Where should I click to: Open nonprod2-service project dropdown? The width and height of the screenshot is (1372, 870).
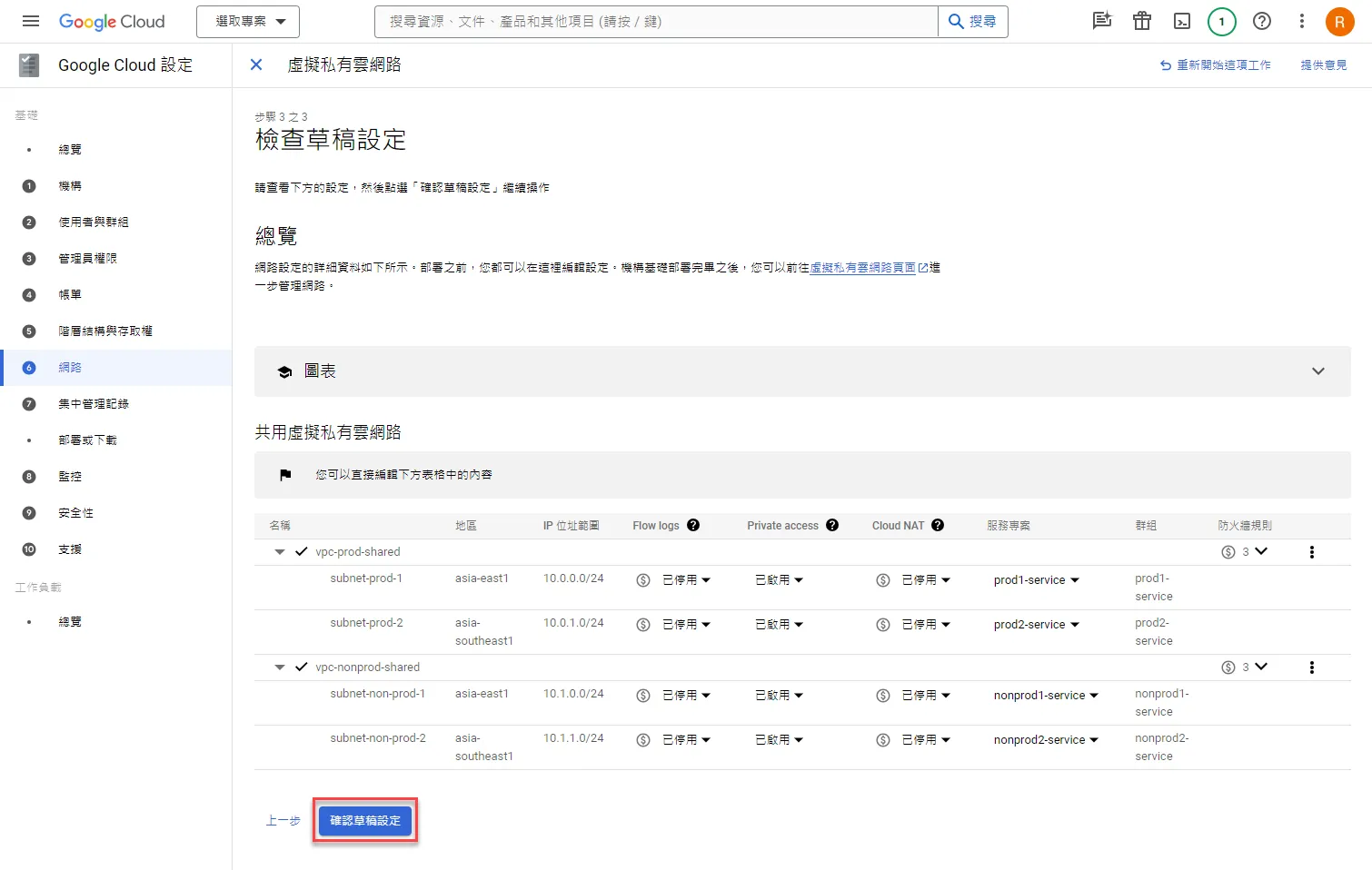point(1047,740)
